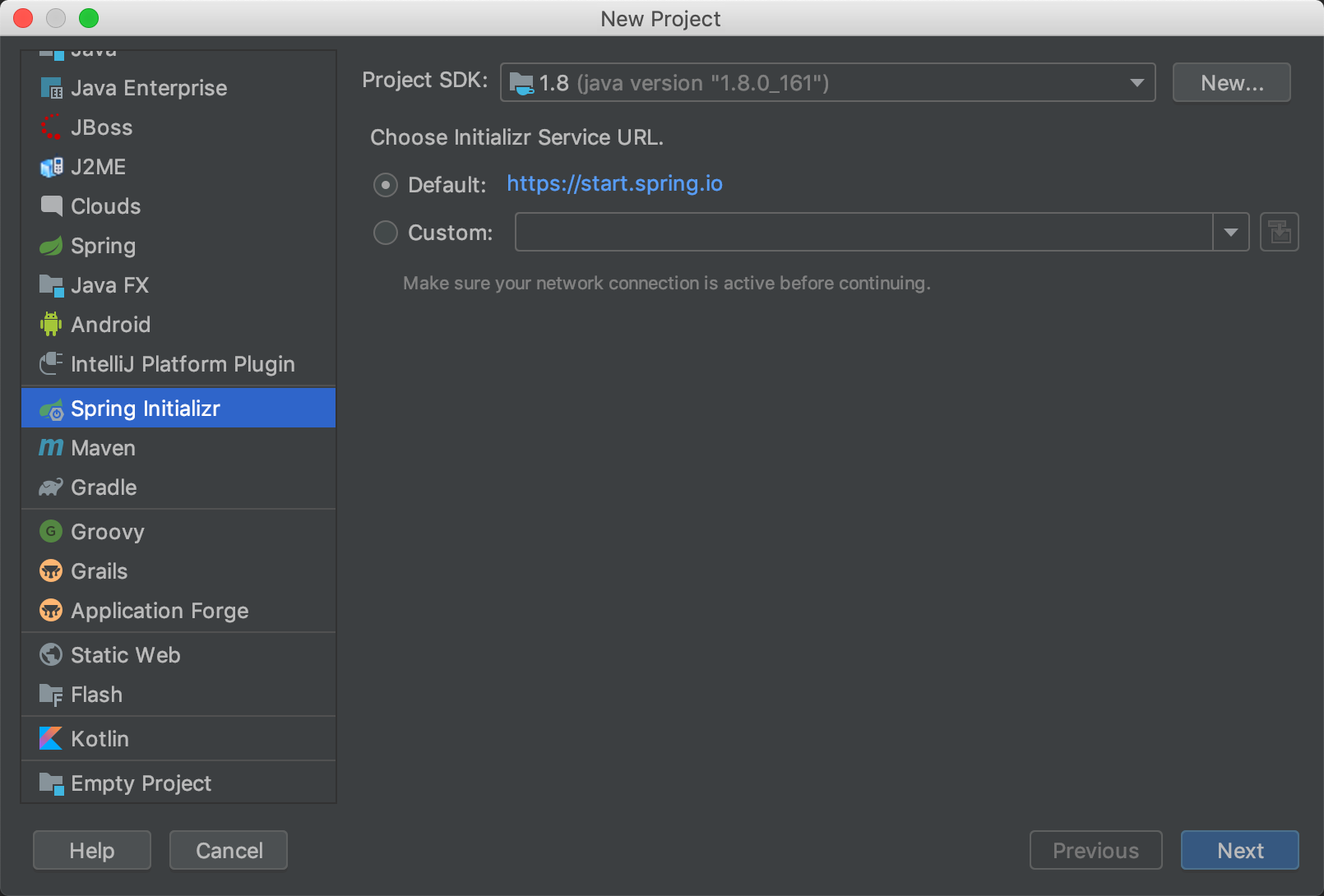
Task: Click the New... SDK button
Action: (x=1231, y=83)
